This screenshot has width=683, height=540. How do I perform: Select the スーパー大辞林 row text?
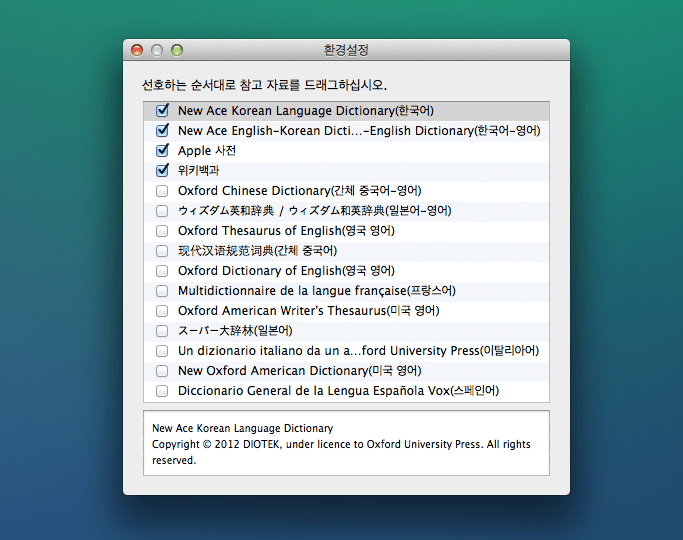point(235,331)
